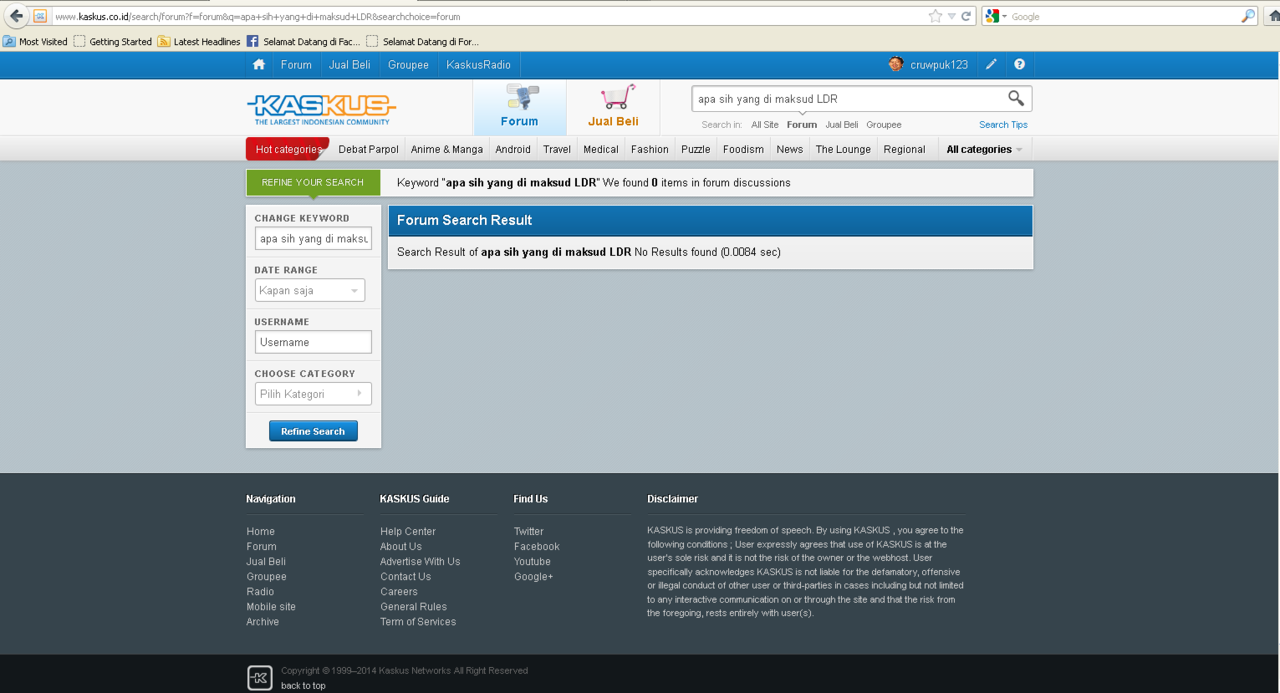Open Mobile site footer link
This screenshot has width=1280, height=693.
coord(271,606)
